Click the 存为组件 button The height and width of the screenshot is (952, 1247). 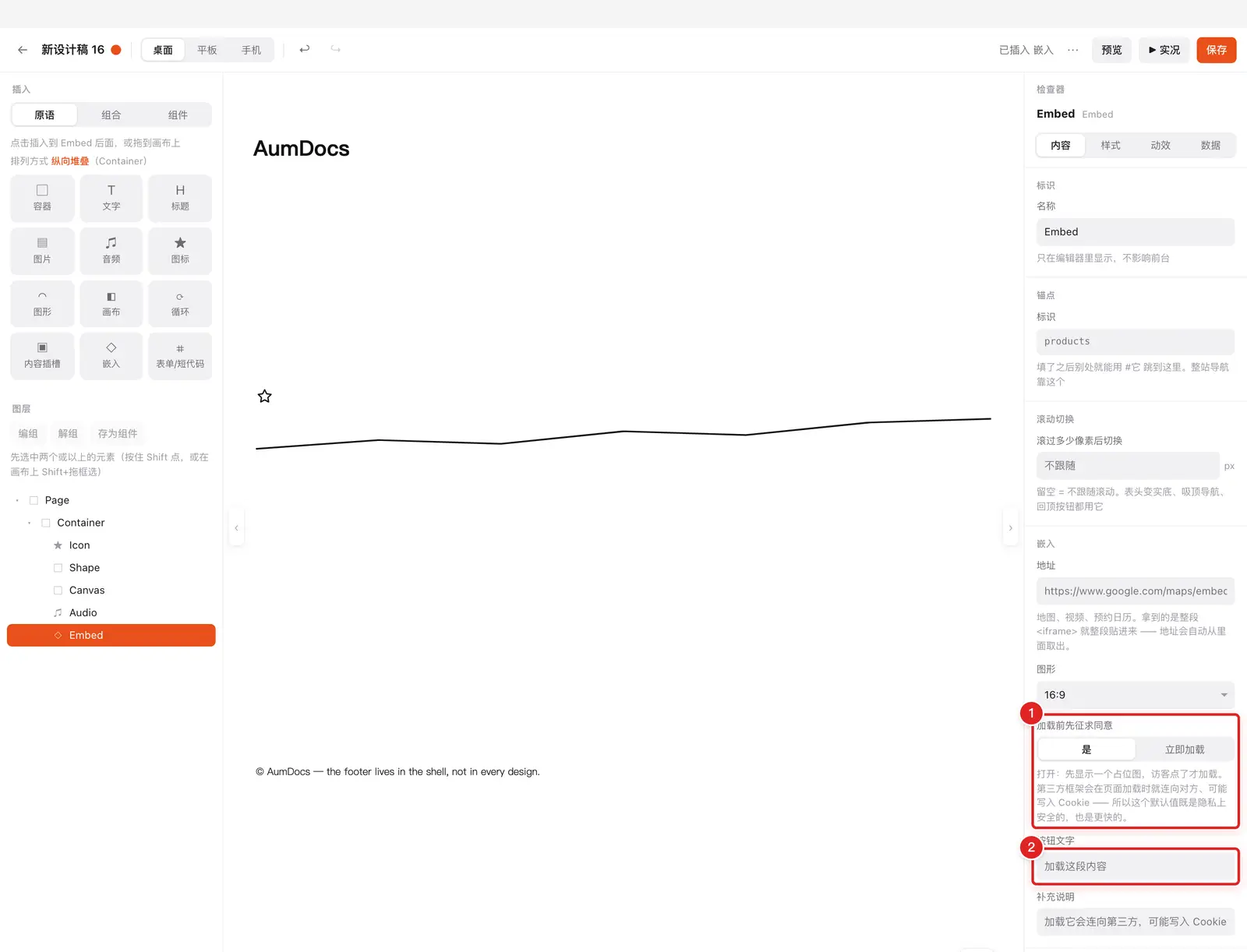[x=118, y=434]
